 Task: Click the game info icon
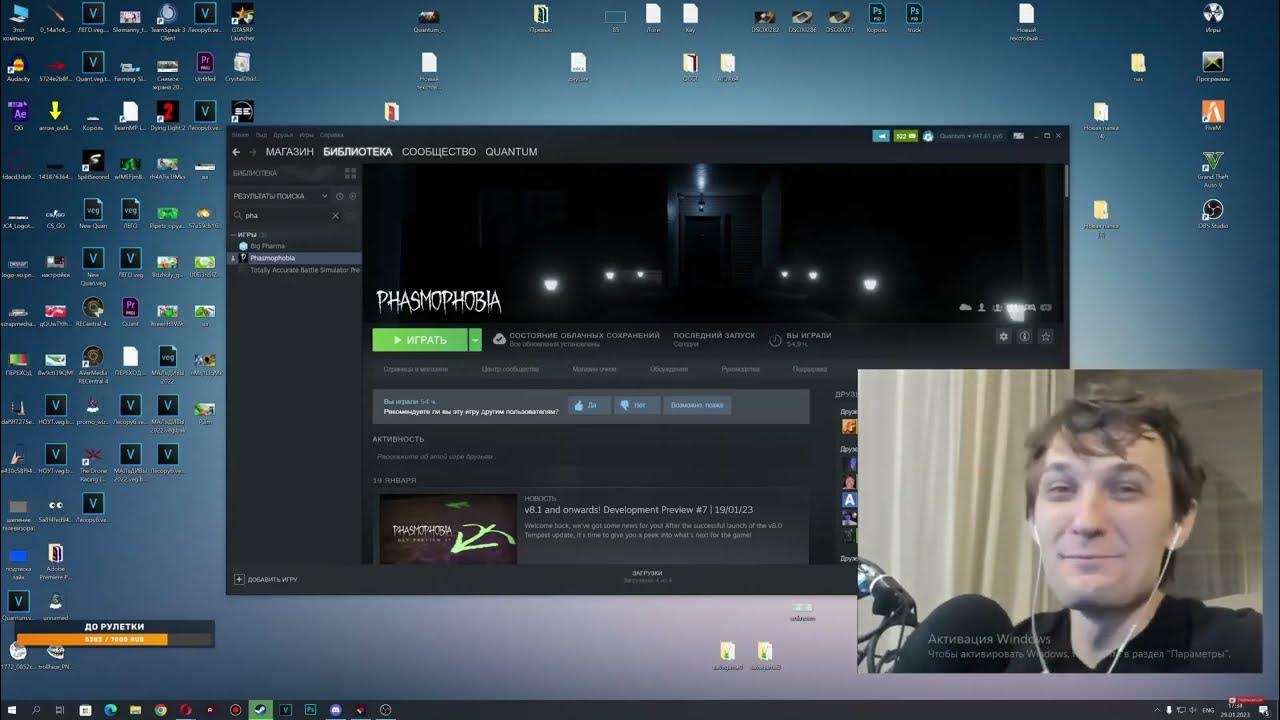(x=1025, y=337)
